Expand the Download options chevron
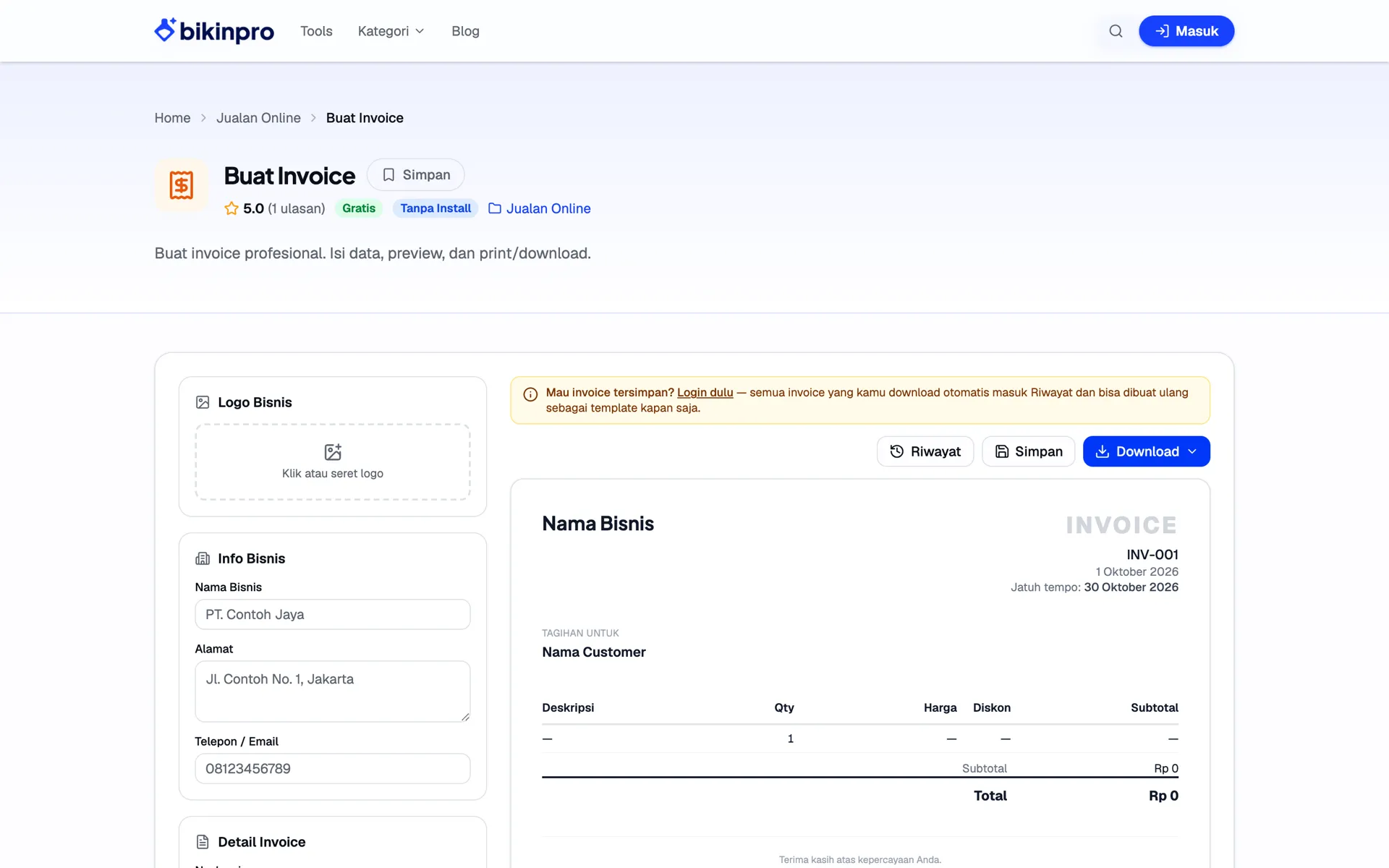The image size is (1389, 868). [1192, 451]
